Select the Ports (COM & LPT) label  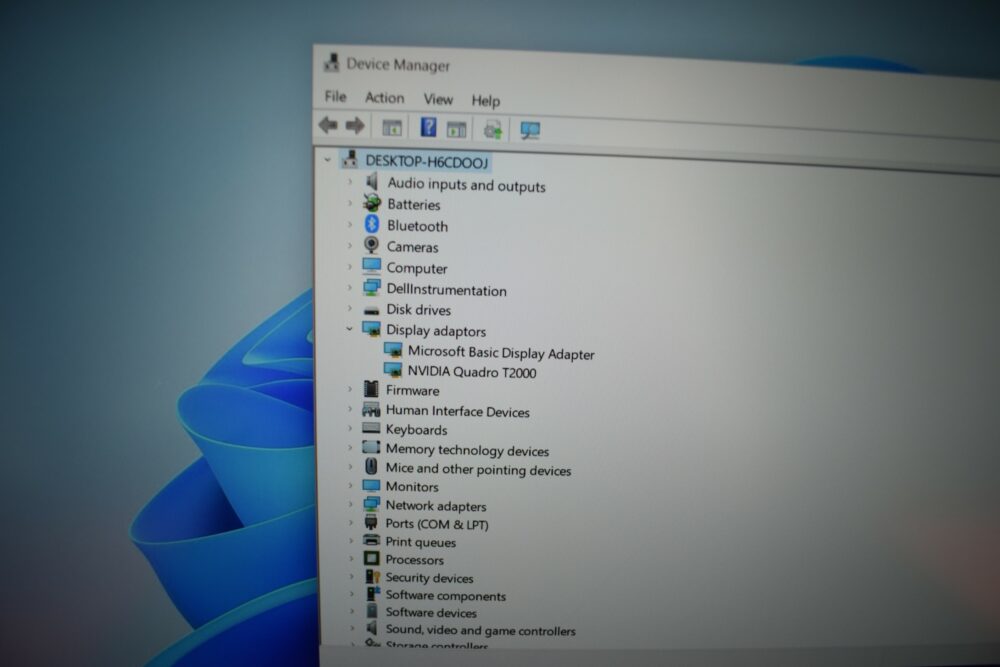[437, 524]
